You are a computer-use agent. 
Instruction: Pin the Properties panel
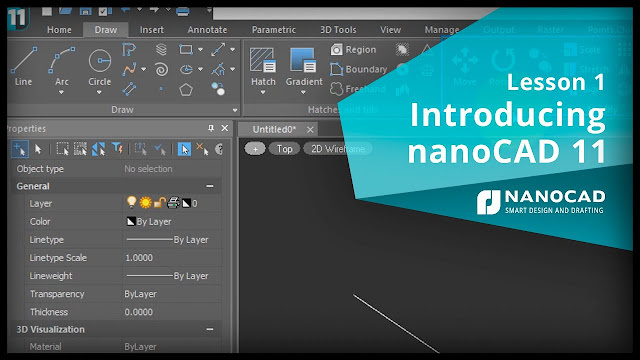pos(211,128)
